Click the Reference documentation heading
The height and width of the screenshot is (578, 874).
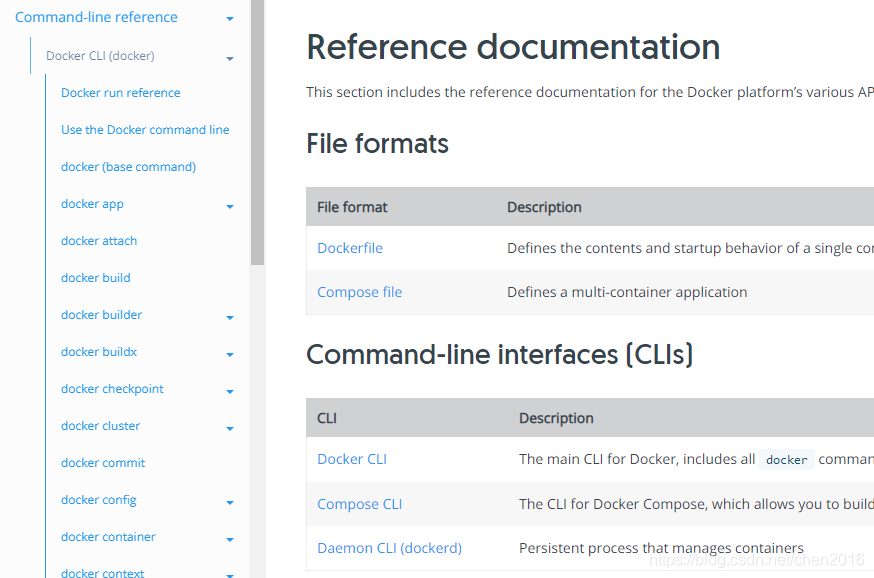coord(513,47)
